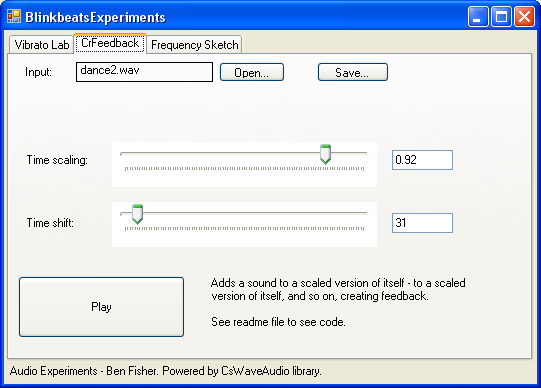Screen dimensions: 541x388
Task: Click the Input field containing dance2.wav
Action: tap(144, 72)
